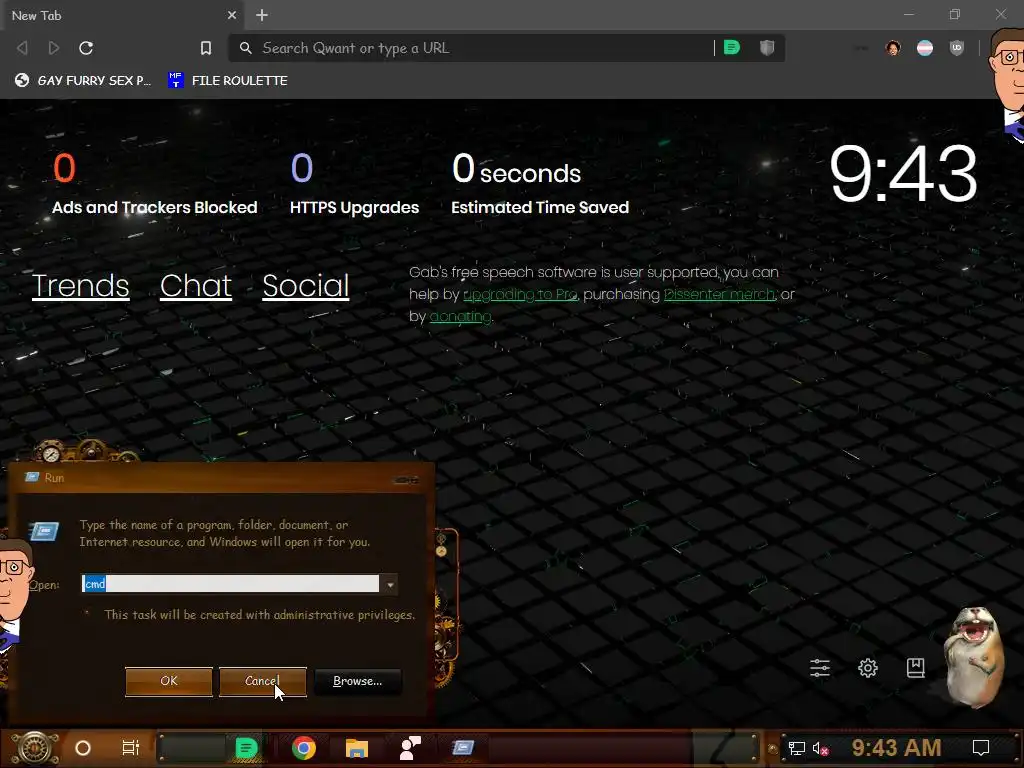Open the FILE ROULETTE bookmark
The width and height of the screenshot is (1024, 768).
[x=227, y=80]
